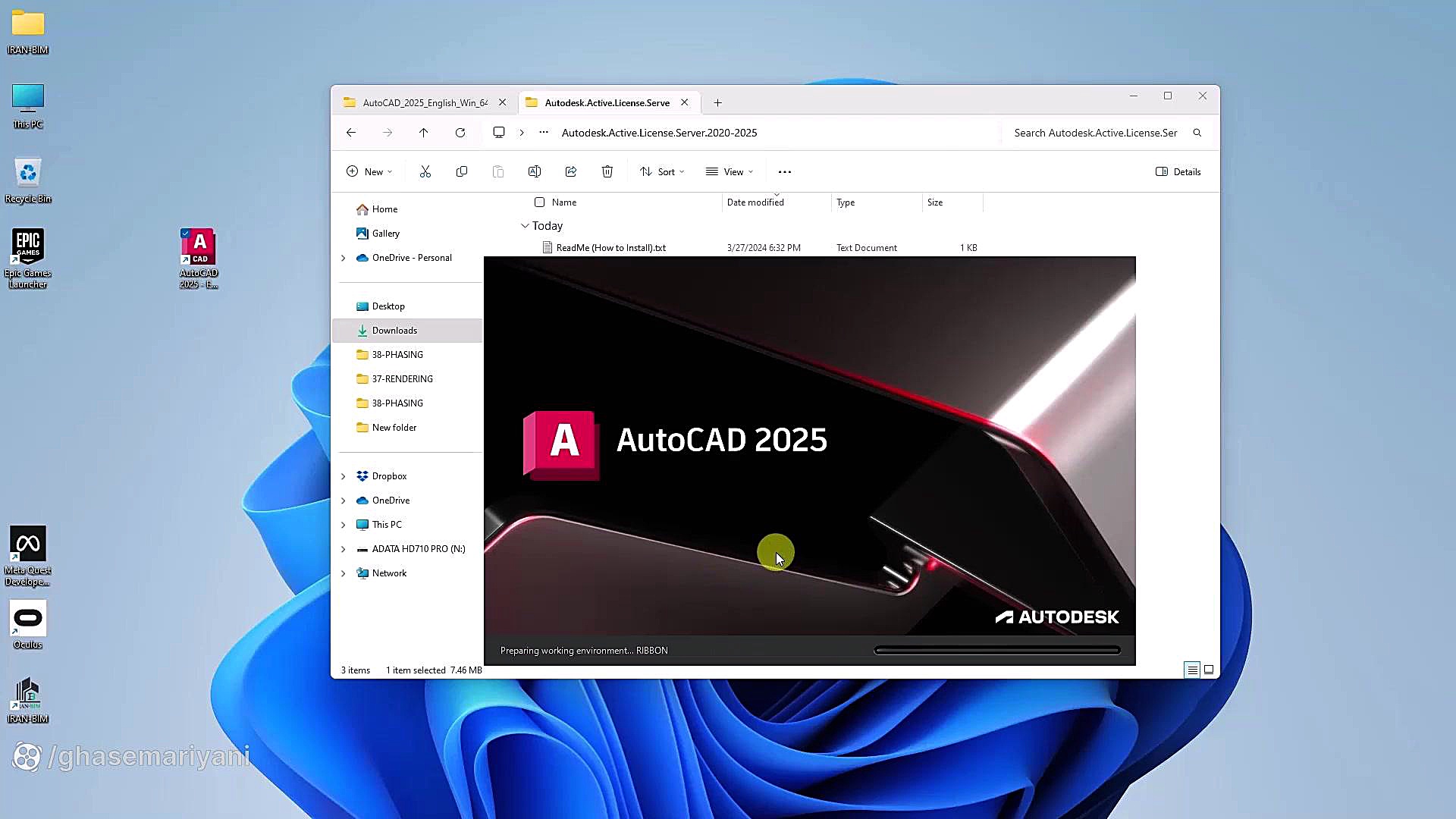
Task: Collapse the Today group header
Action: pyautogui.click(x=525, y=225)
